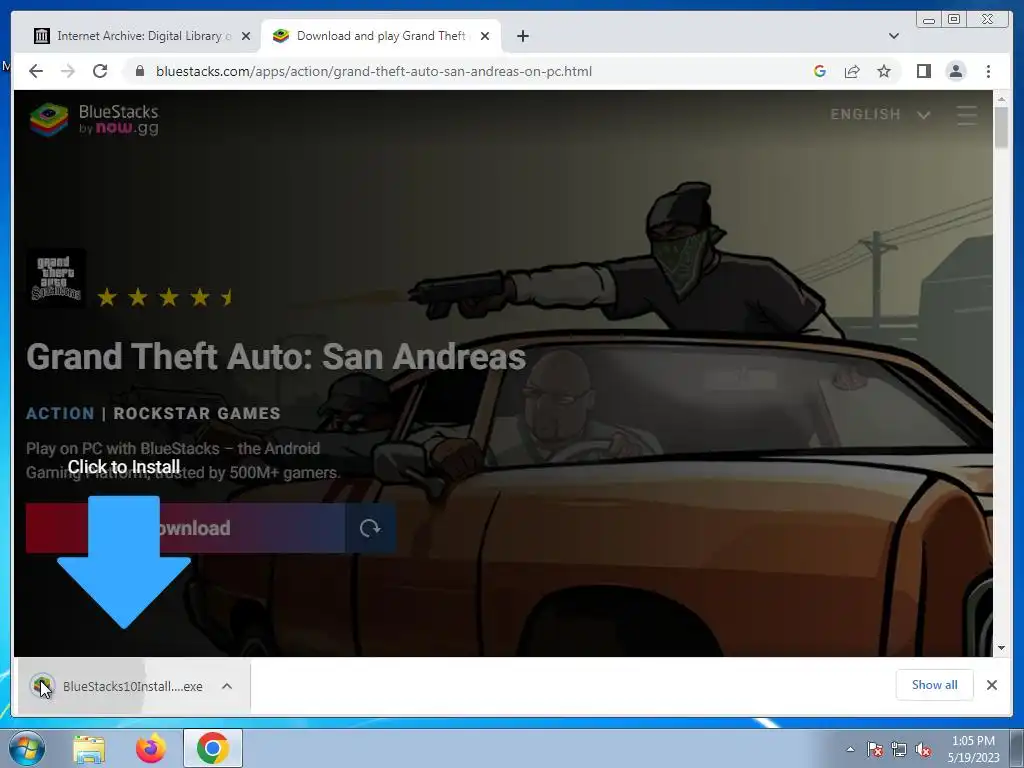1024x768 pixels.
Task: Open a new tab with plus button
Action: coord(522,36)
